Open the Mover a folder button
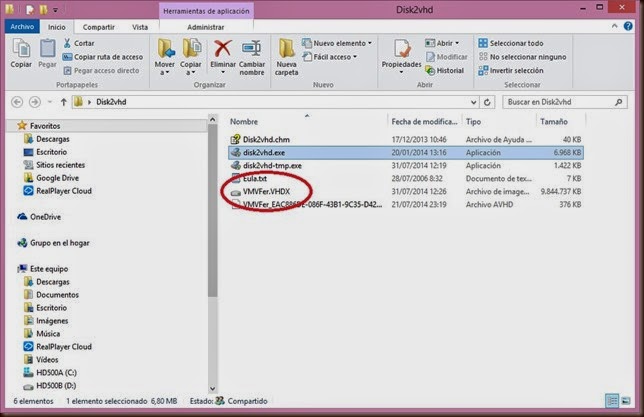Screen dimensions: 644x417 [165, 57]
